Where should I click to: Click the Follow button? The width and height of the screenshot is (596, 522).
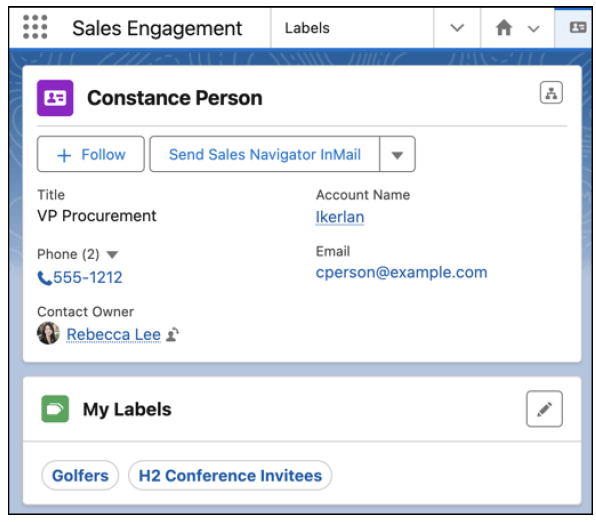click(x=91, y=154)
